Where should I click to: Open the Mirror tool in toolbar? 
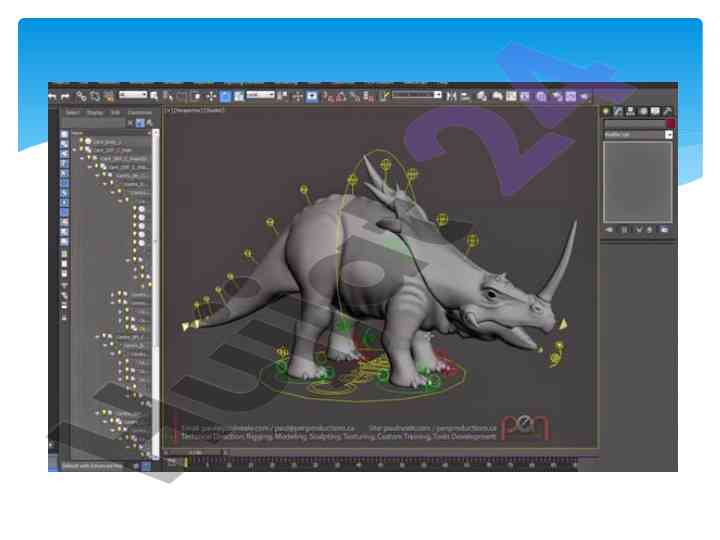[x=451, y=96]
